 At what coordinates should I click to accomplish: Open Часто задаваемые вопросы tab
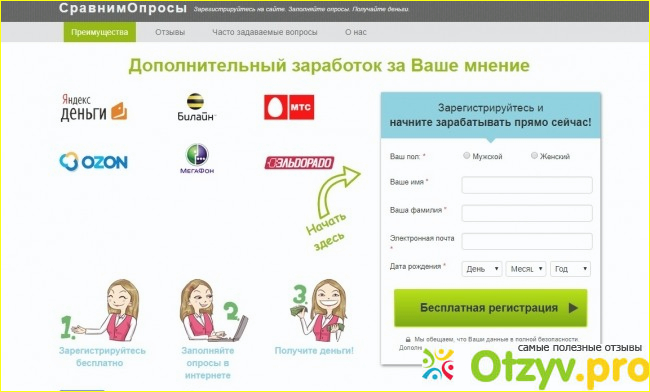[x=265, y=32]
